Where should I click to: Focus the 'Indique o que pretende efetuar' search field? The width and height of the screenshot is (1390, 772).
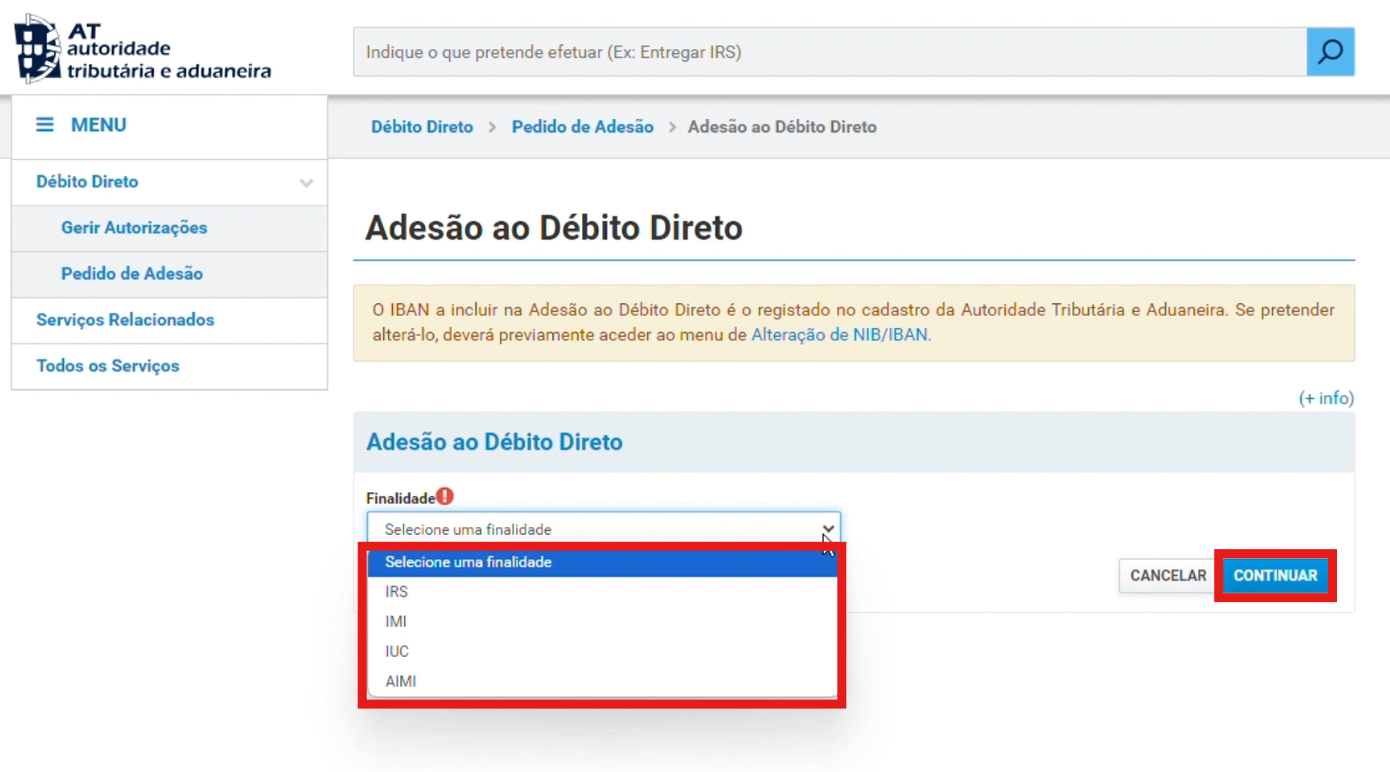[830, 52]
